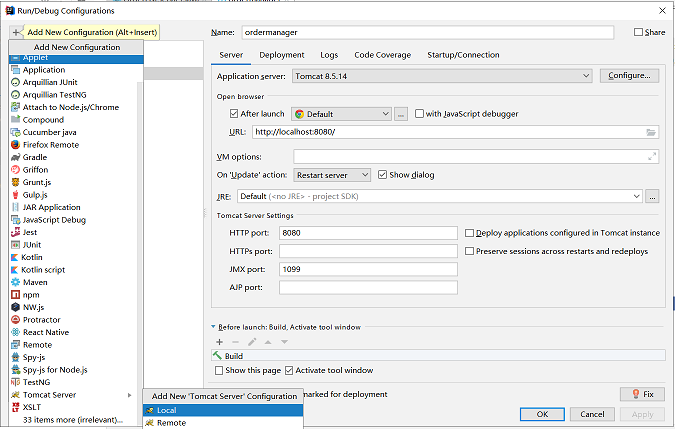Show 33 items more (irrelevant)...
Screen dimensions: 675x429
[x=73, y=420]
